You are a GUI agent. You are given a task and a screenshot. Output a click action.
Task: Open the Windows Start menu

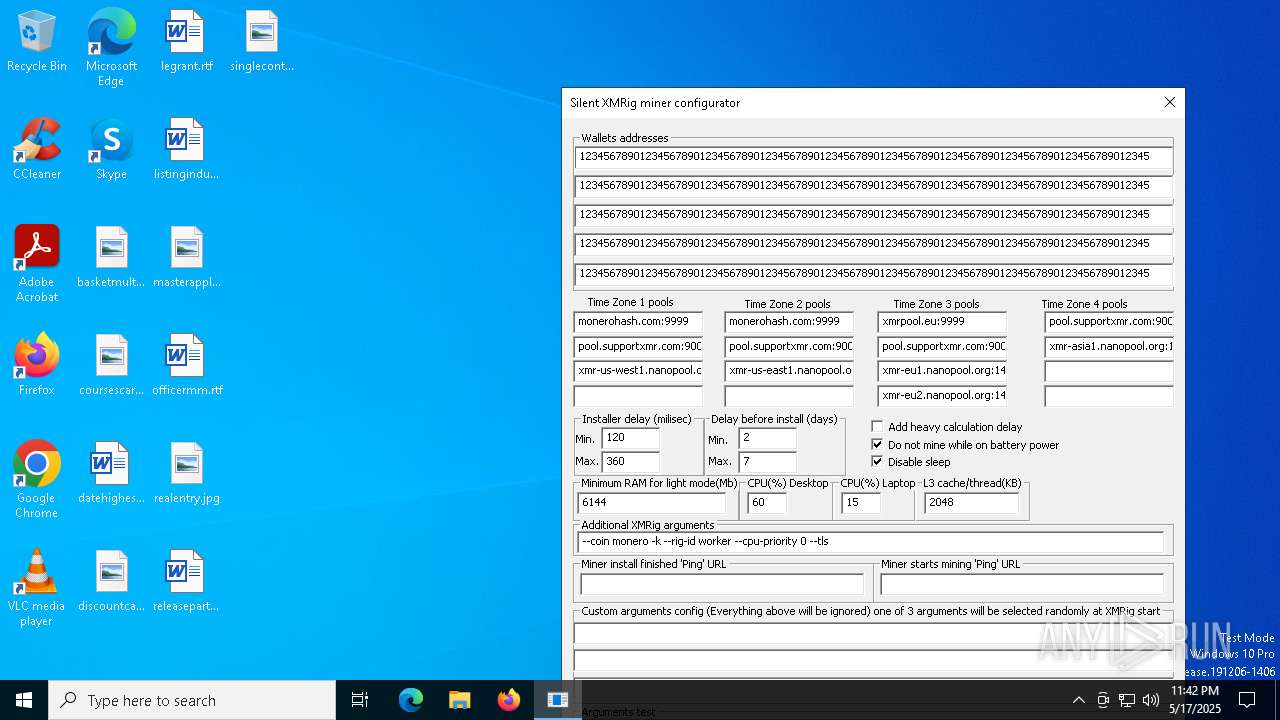point(24,700)
